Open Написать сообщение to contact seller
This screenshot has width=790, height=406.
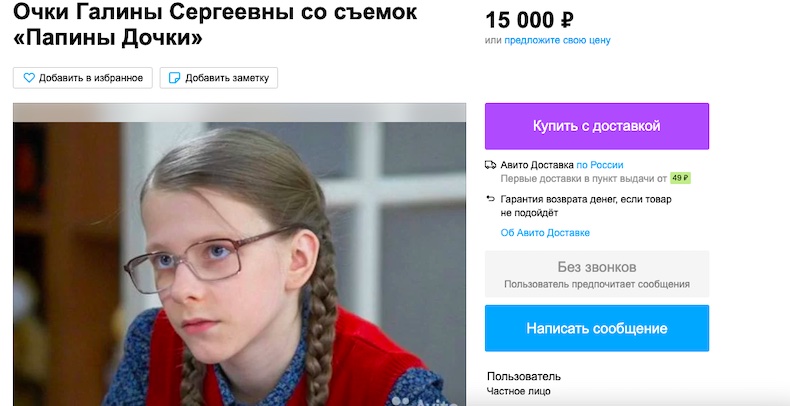[x=597, y=328]
